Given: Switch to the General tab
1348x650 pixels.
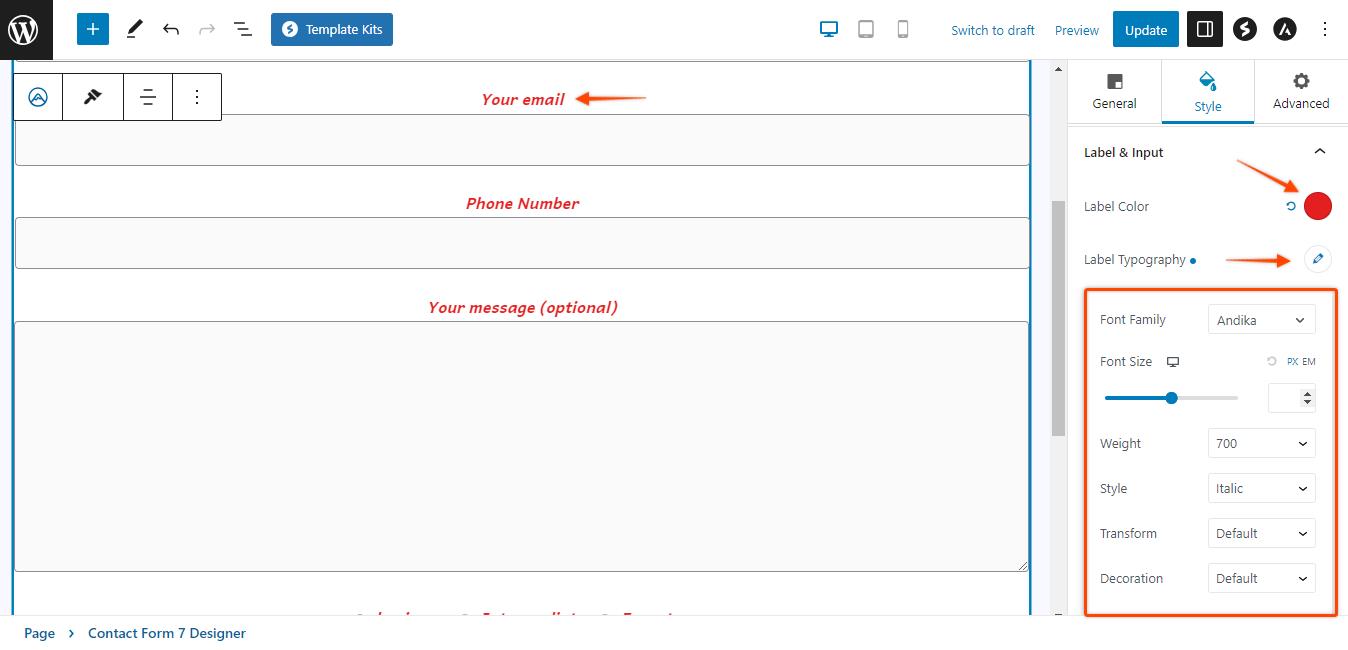Looking at the screenshot, I should 1114,91.
